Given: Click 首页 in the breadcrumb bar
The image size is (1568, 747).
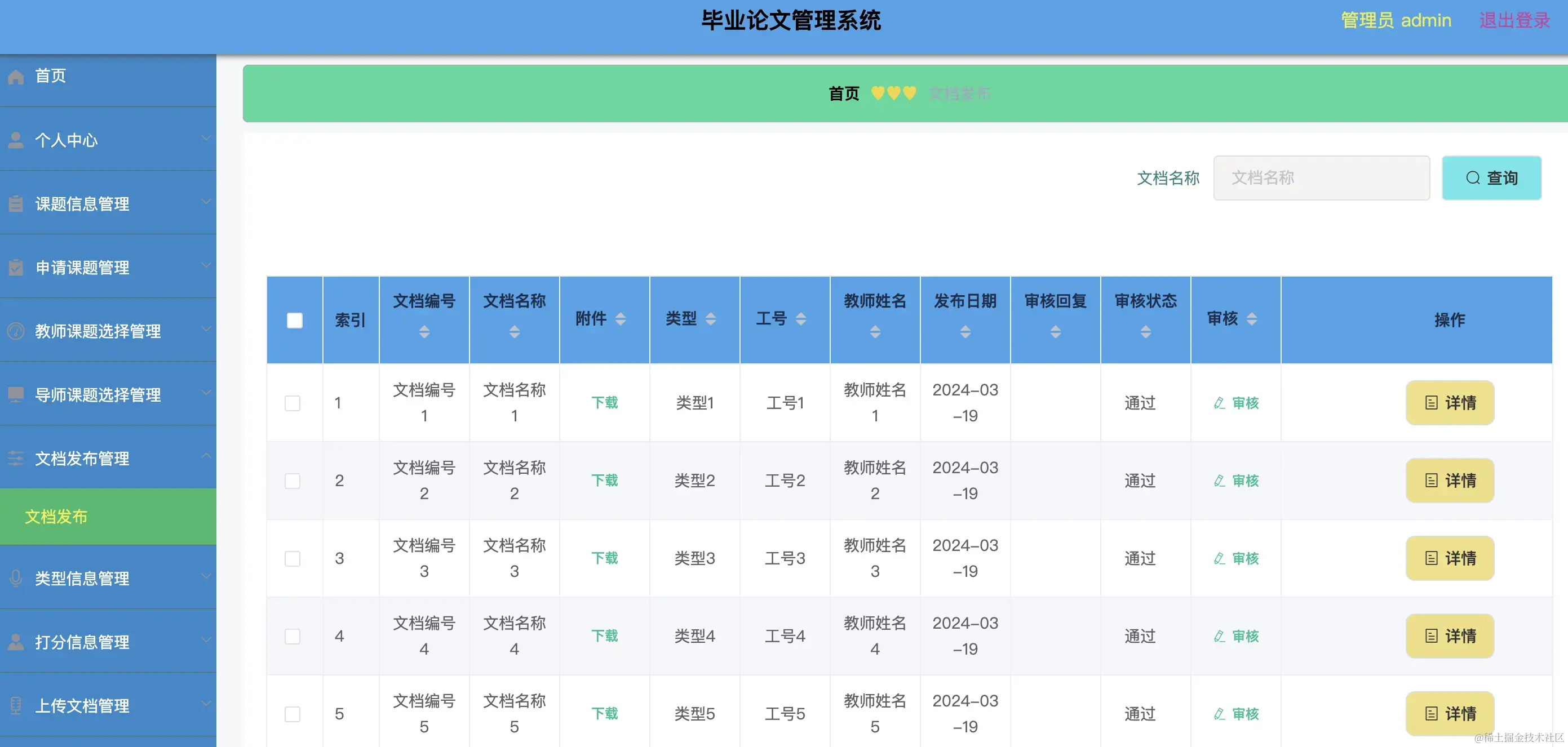Looking at the screenshot, I should (x=844, y=93).
